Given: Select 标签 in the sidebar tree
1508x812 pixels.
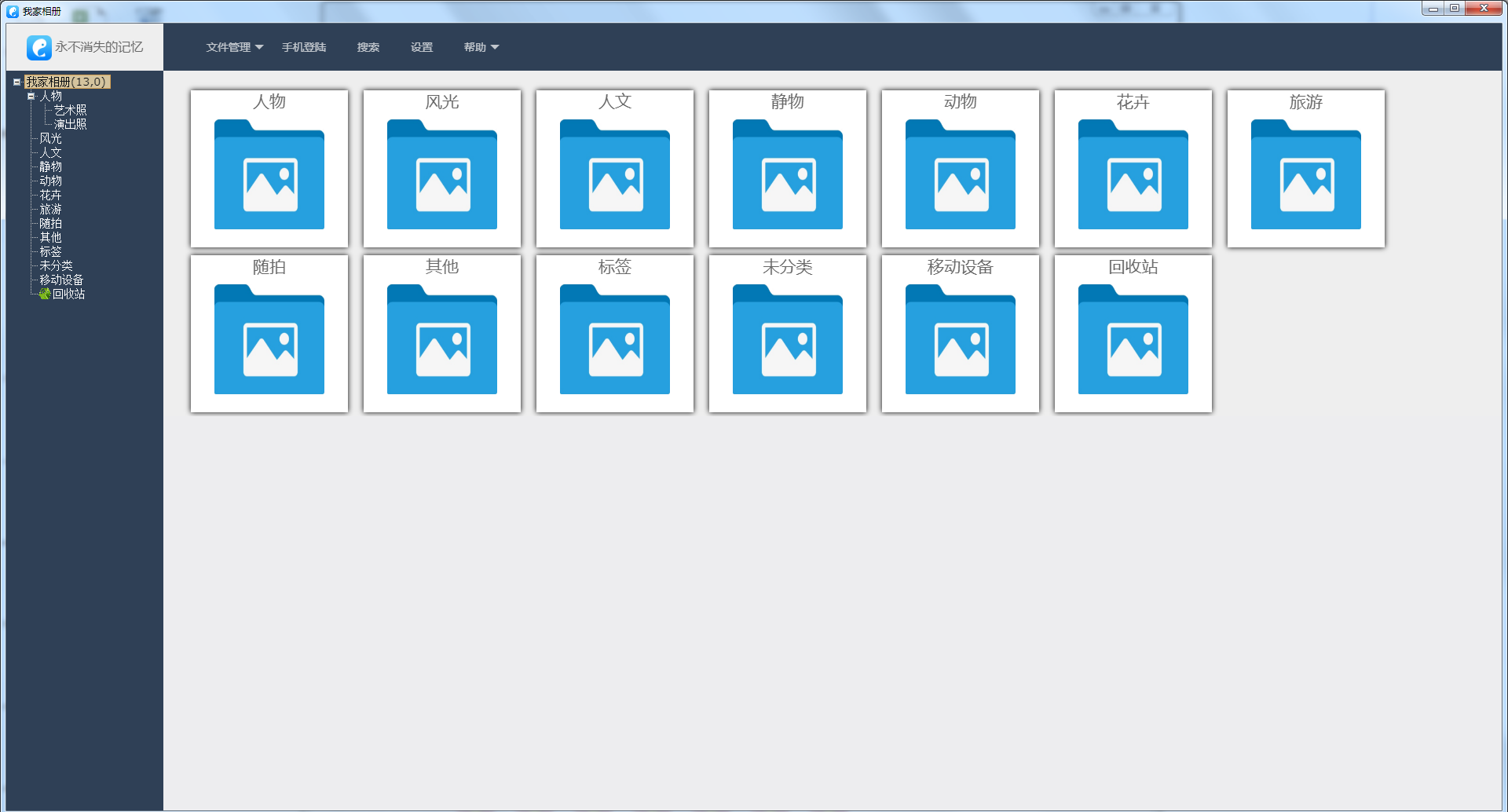Looking at the screenshot, I should click(51, 251).
